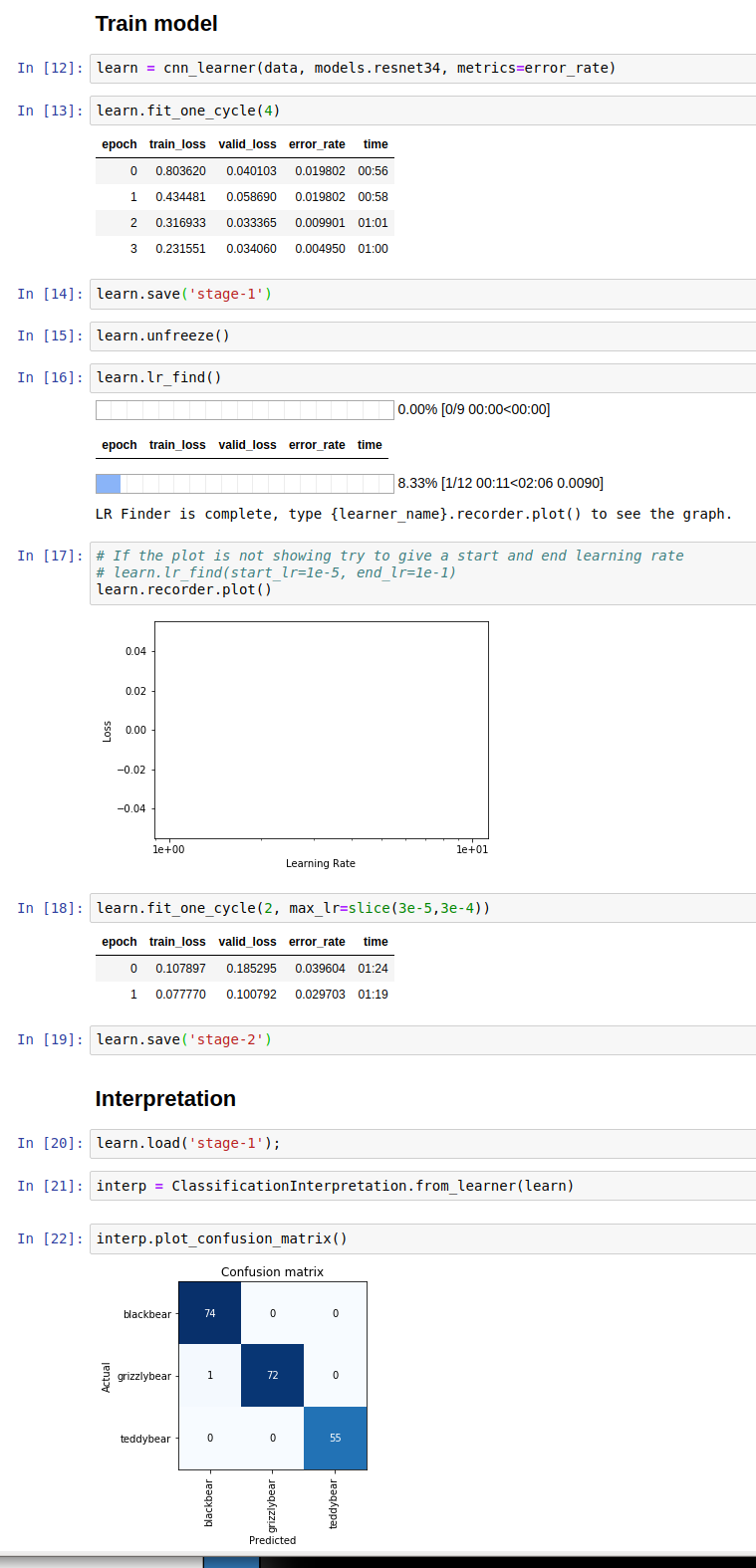
Task: Focus the learn.save('stage-2') cell
Action: click(x=422, y=1039)
